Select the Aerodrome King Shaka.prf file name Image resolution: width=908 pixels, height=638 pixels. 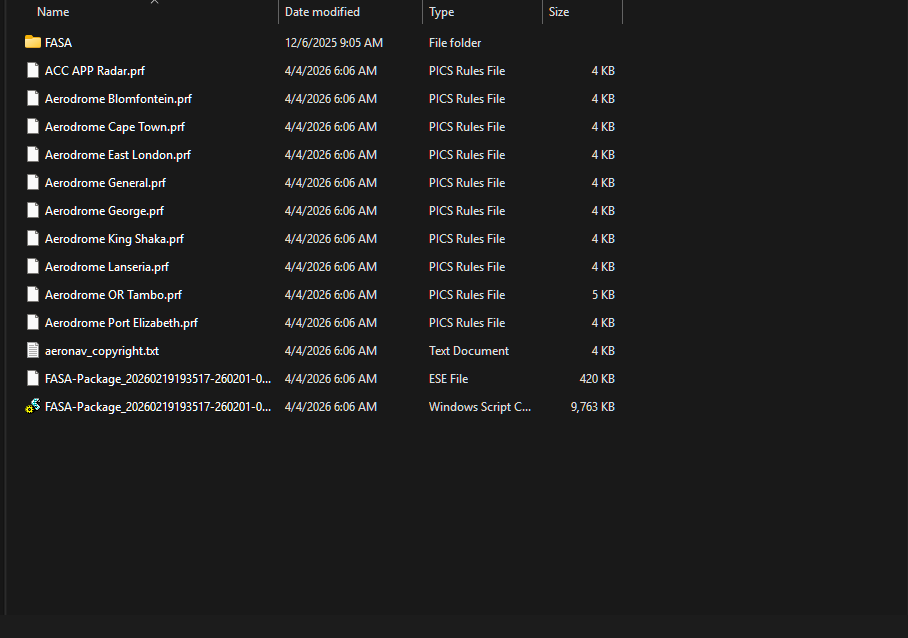pyautogui.click(x=114, y=239)
